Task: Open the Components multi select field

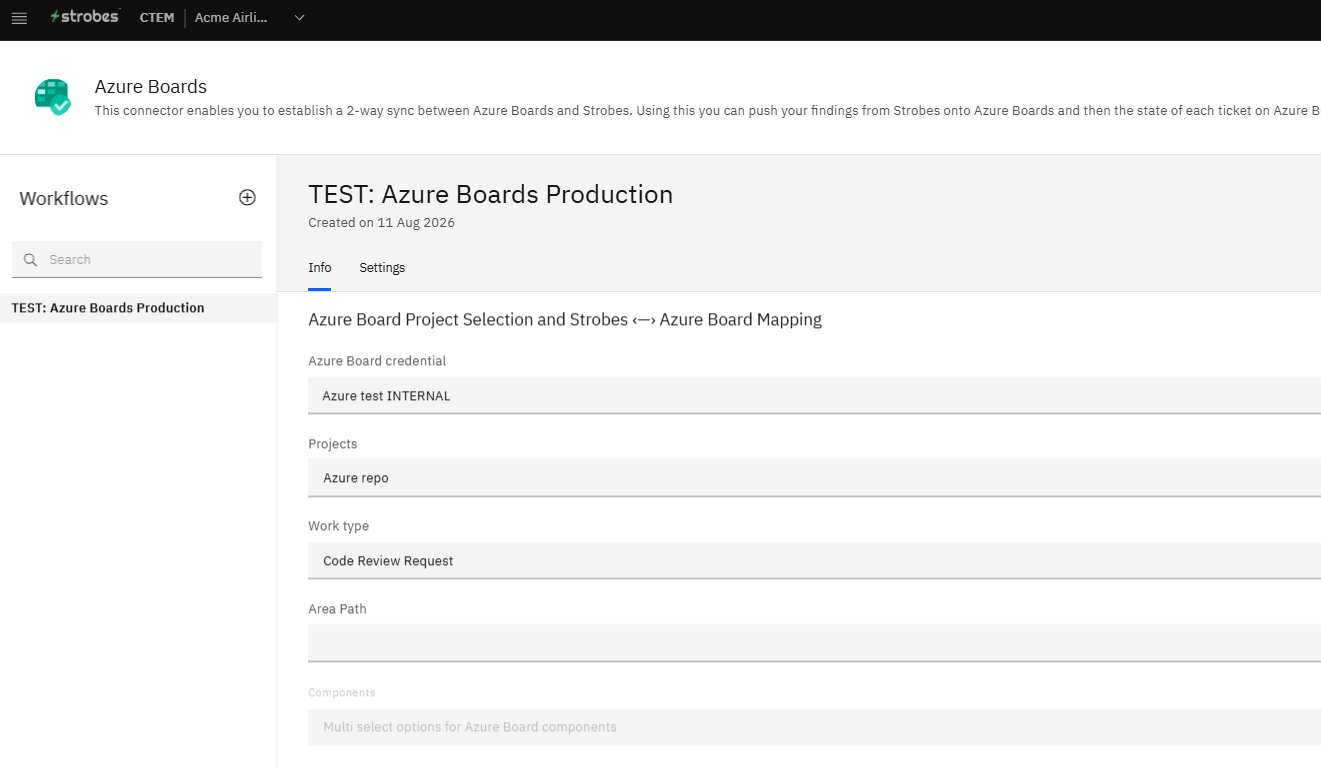Action: click(x=814, y=727)
